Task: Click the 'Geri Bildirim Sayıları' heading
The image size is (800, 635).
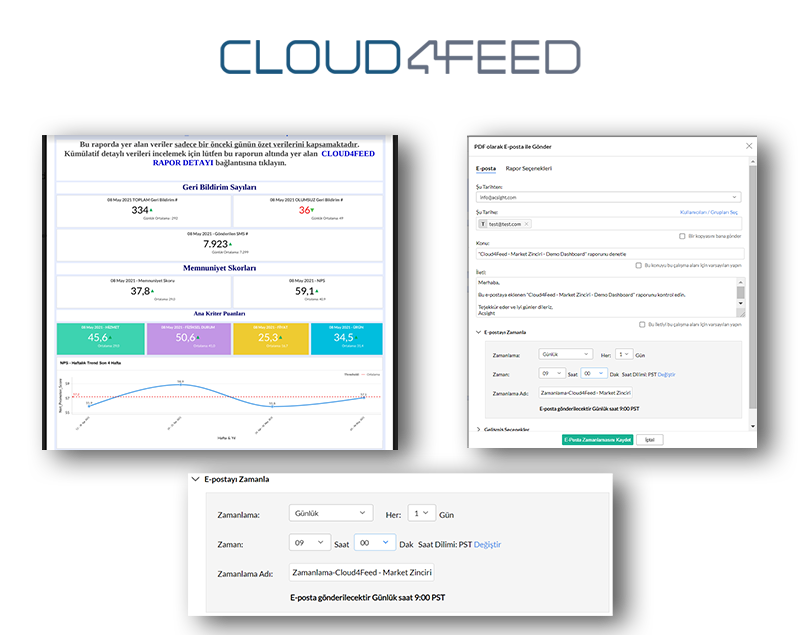Action: pos(219,187)
